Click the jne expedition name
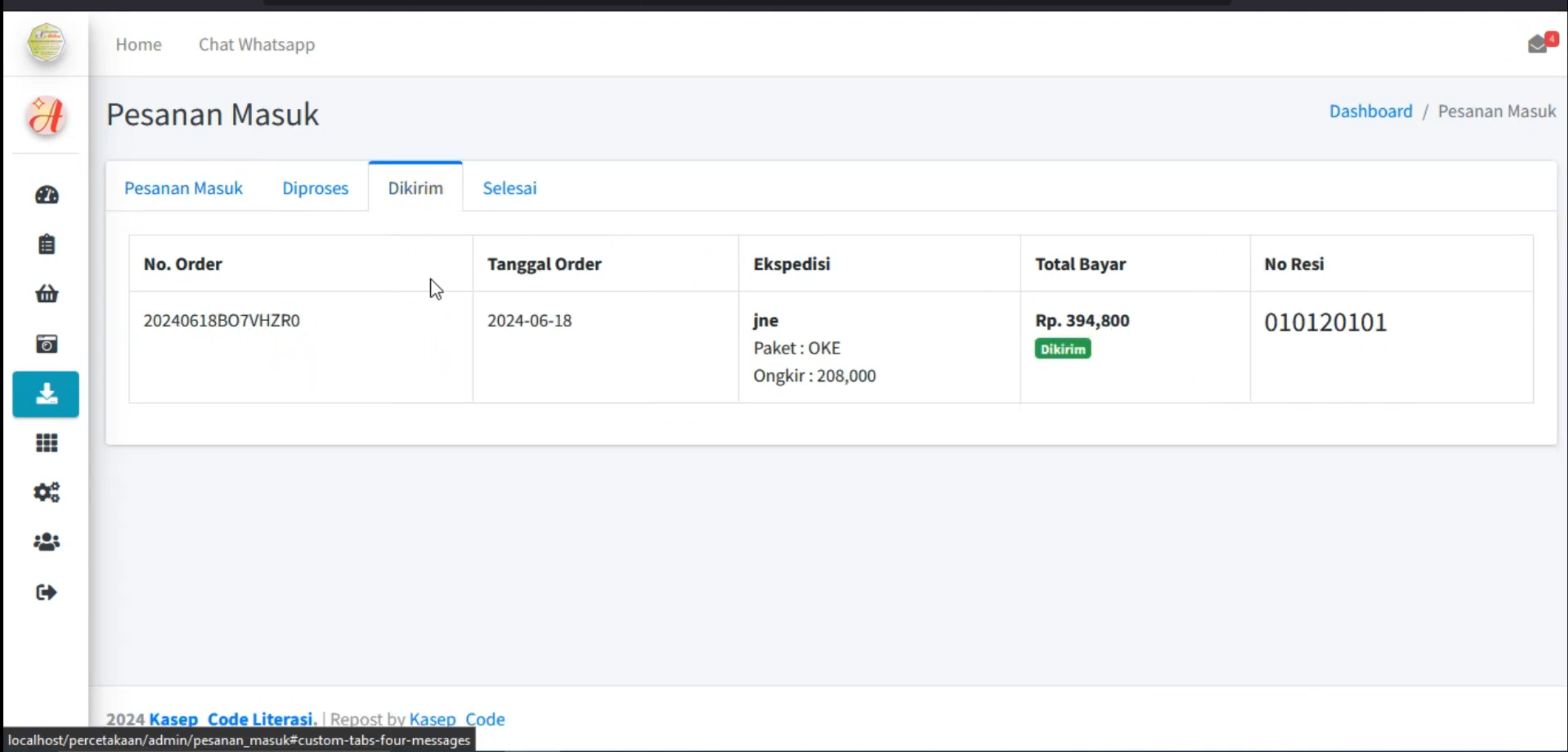This screenshot has height=752, width=1568. [x=765, y=320]
